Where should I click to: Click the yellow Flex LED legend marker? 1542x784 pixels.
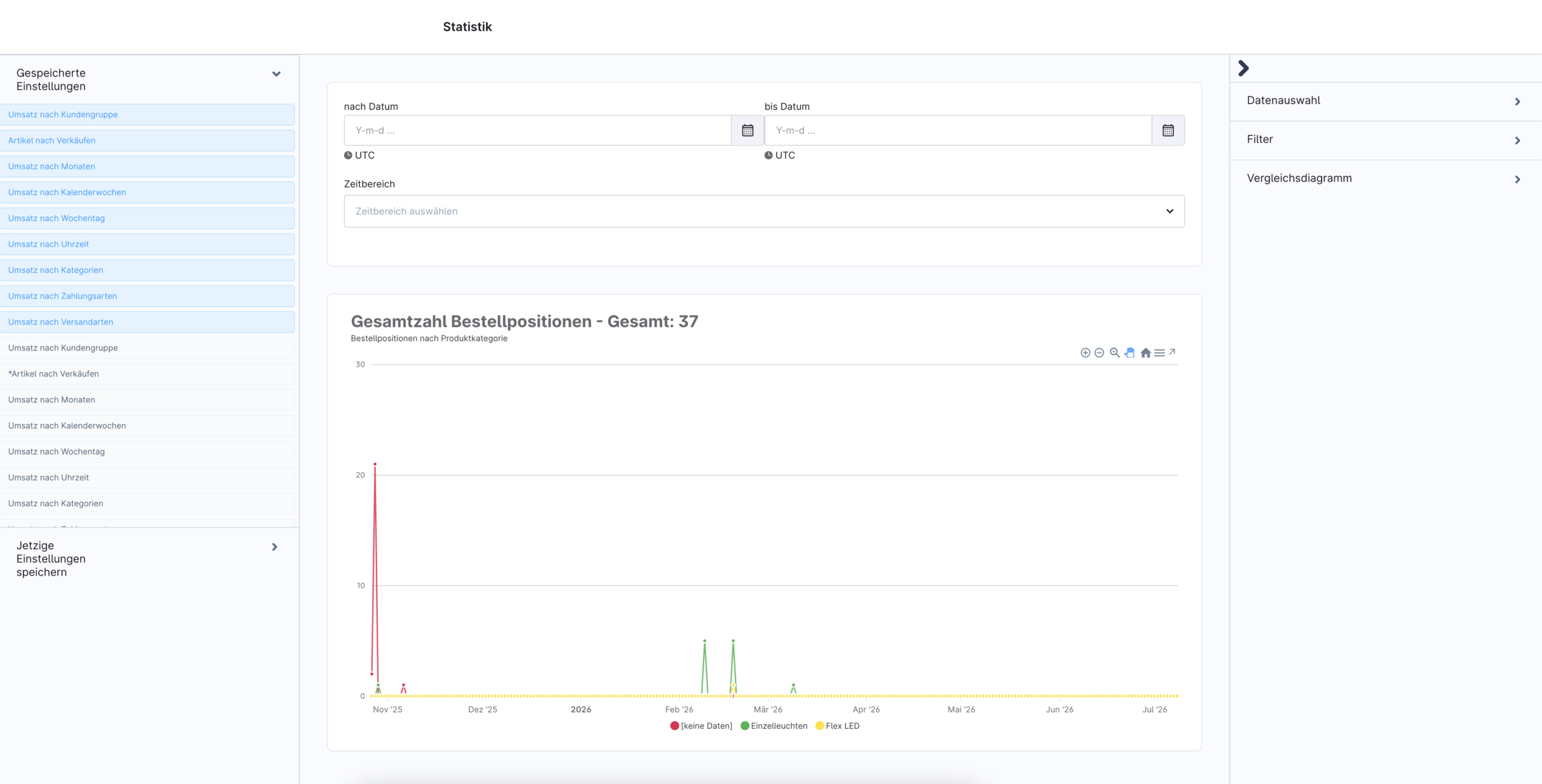point(820,726)
